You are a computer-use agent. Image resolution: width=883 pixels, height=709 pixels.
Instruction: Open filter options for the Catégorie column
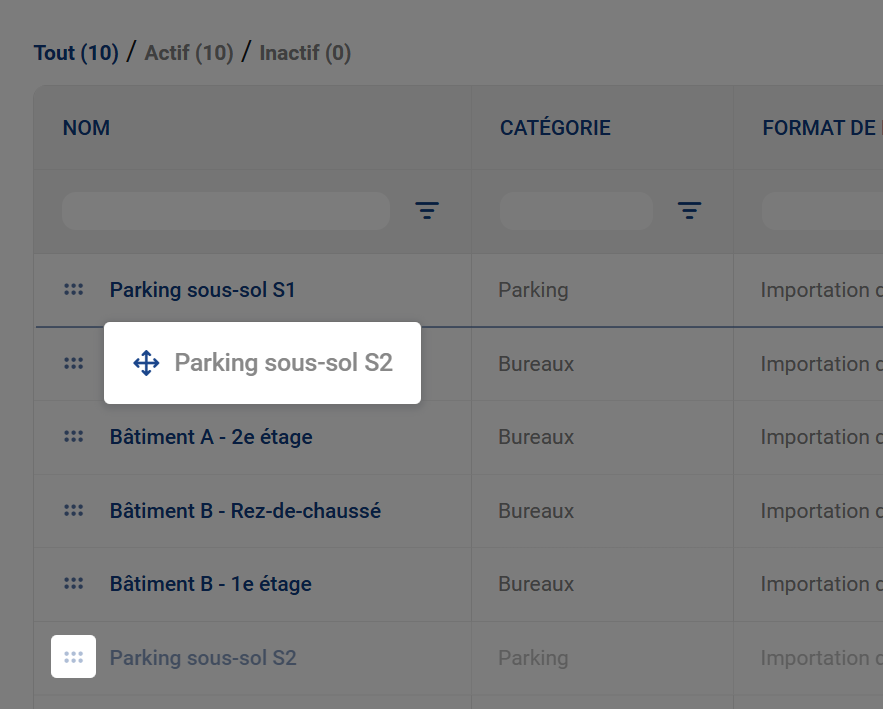[x=689, y=211]
